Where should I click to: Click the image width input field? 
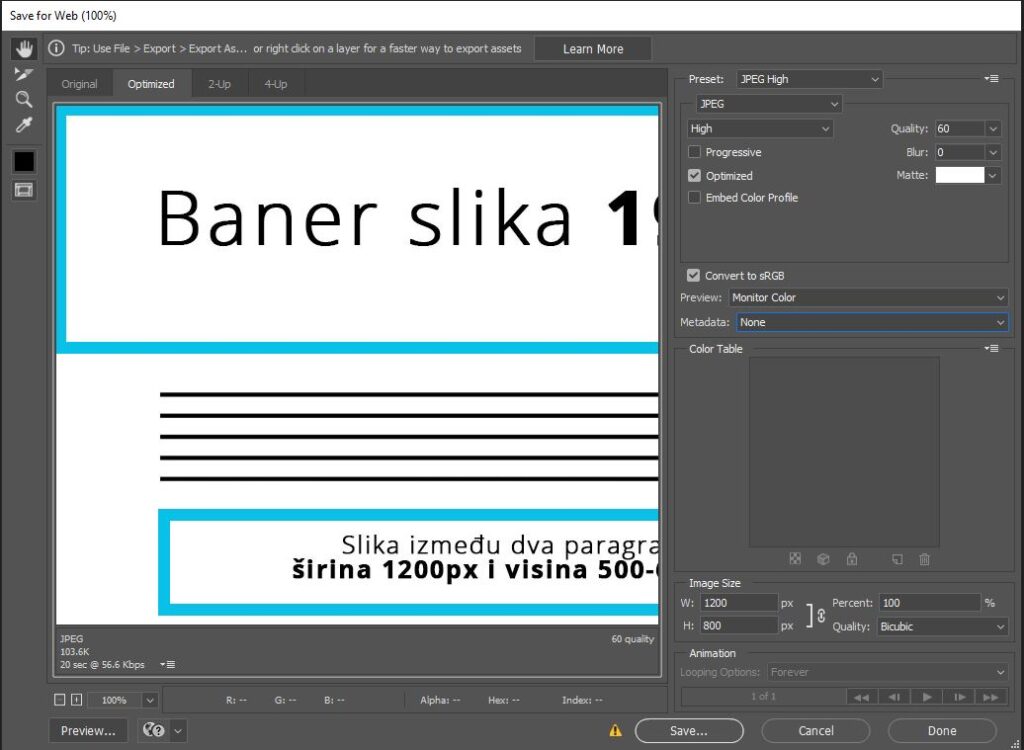click(x=738, y=603)
